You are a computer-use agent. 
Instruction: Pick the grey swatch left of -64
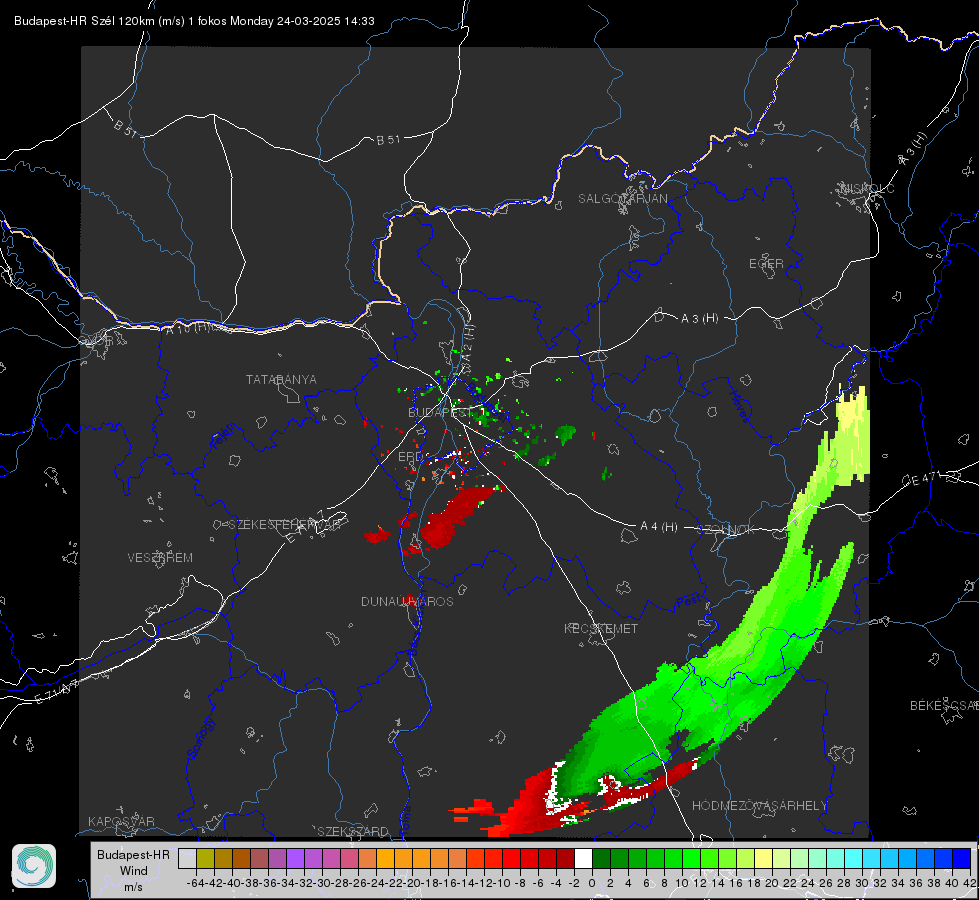[x=187, y=859]
